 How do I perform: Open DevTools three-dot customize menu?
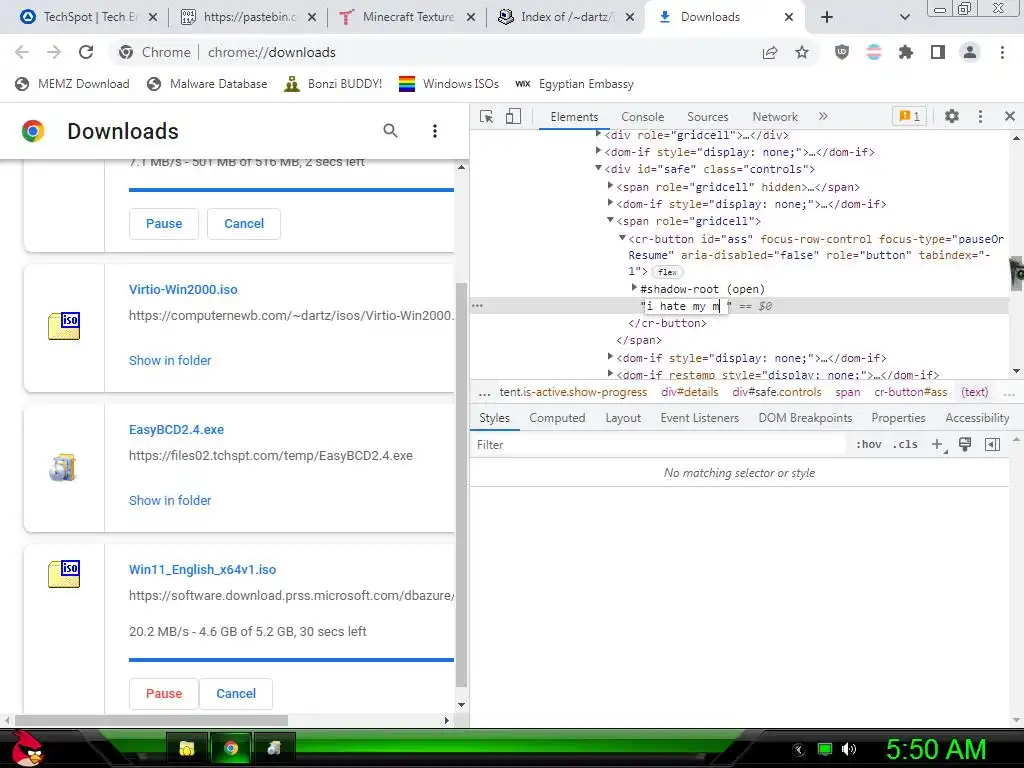click(980, 116)
